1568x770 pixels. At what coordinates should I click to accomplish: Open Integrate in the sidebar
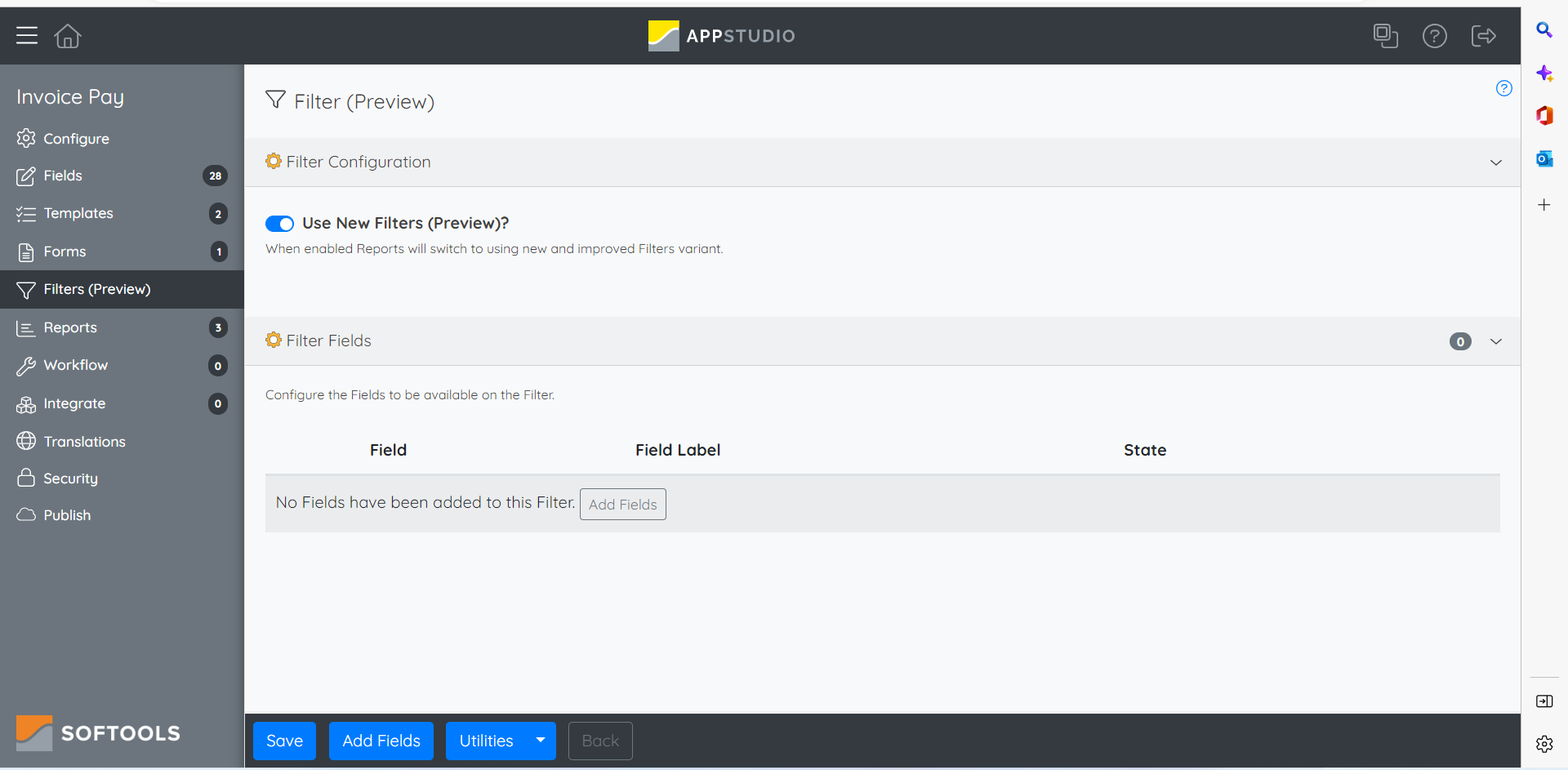point(122,403)
